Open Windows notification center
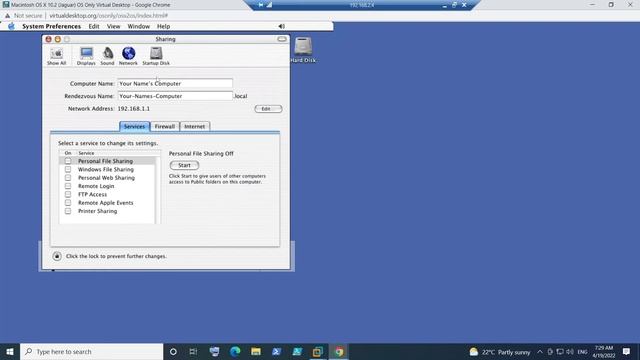The width and height of the screenshot is (640, 360). (x=627, y=351)
